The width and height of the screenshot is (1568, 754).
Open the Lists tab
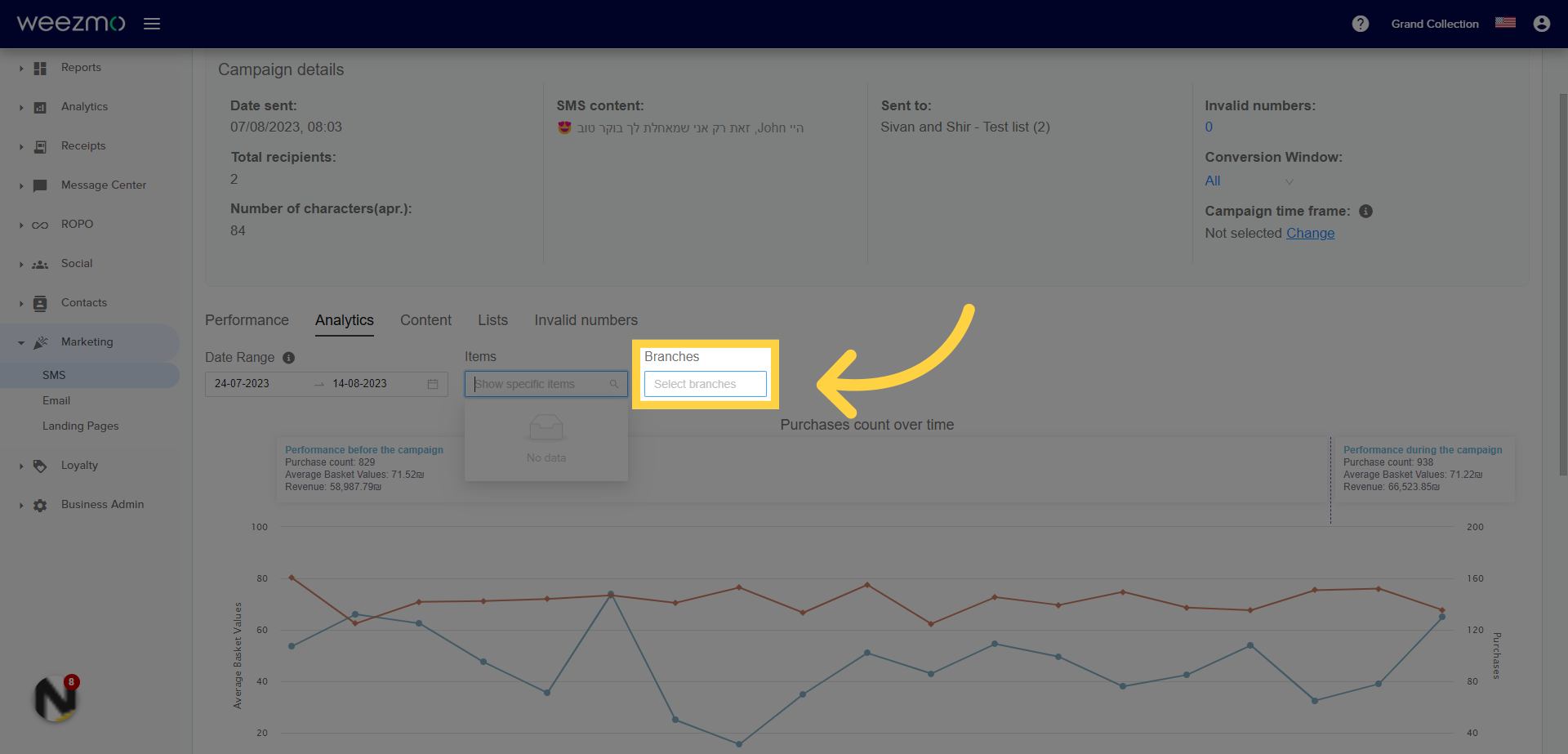tap(492, 320)
